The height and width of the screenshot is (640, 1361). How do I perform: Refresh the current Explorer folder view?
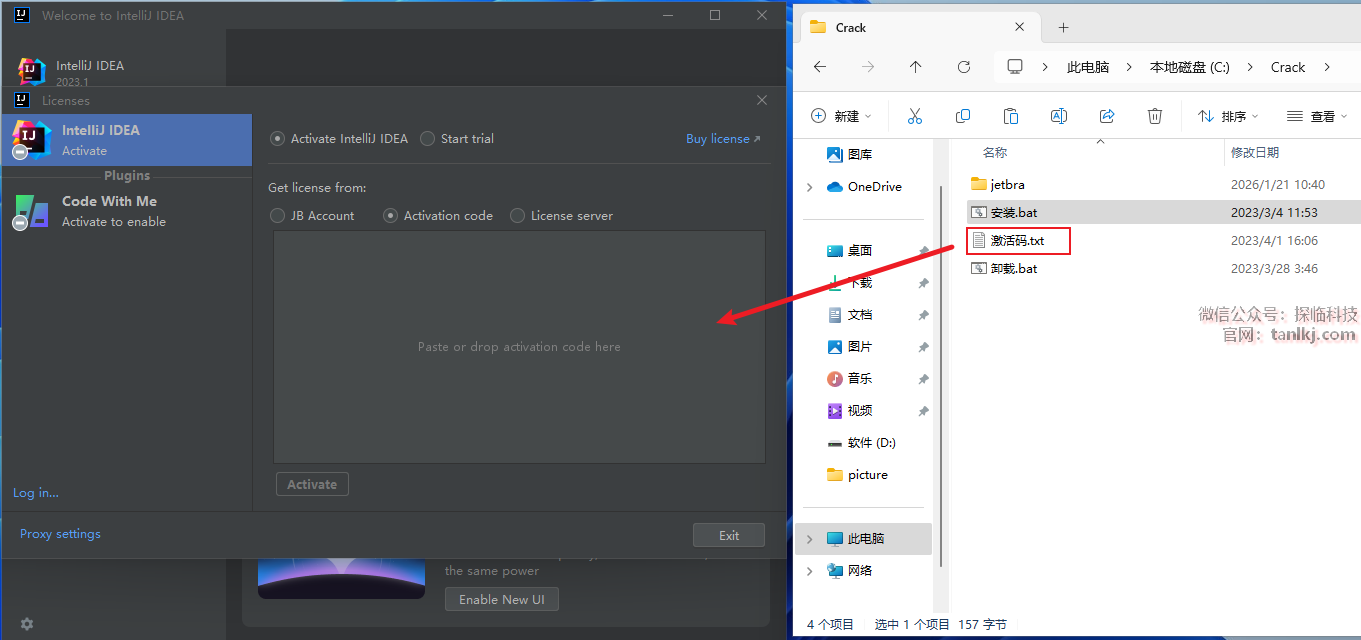pyautogui.click(x=964, y=67)
